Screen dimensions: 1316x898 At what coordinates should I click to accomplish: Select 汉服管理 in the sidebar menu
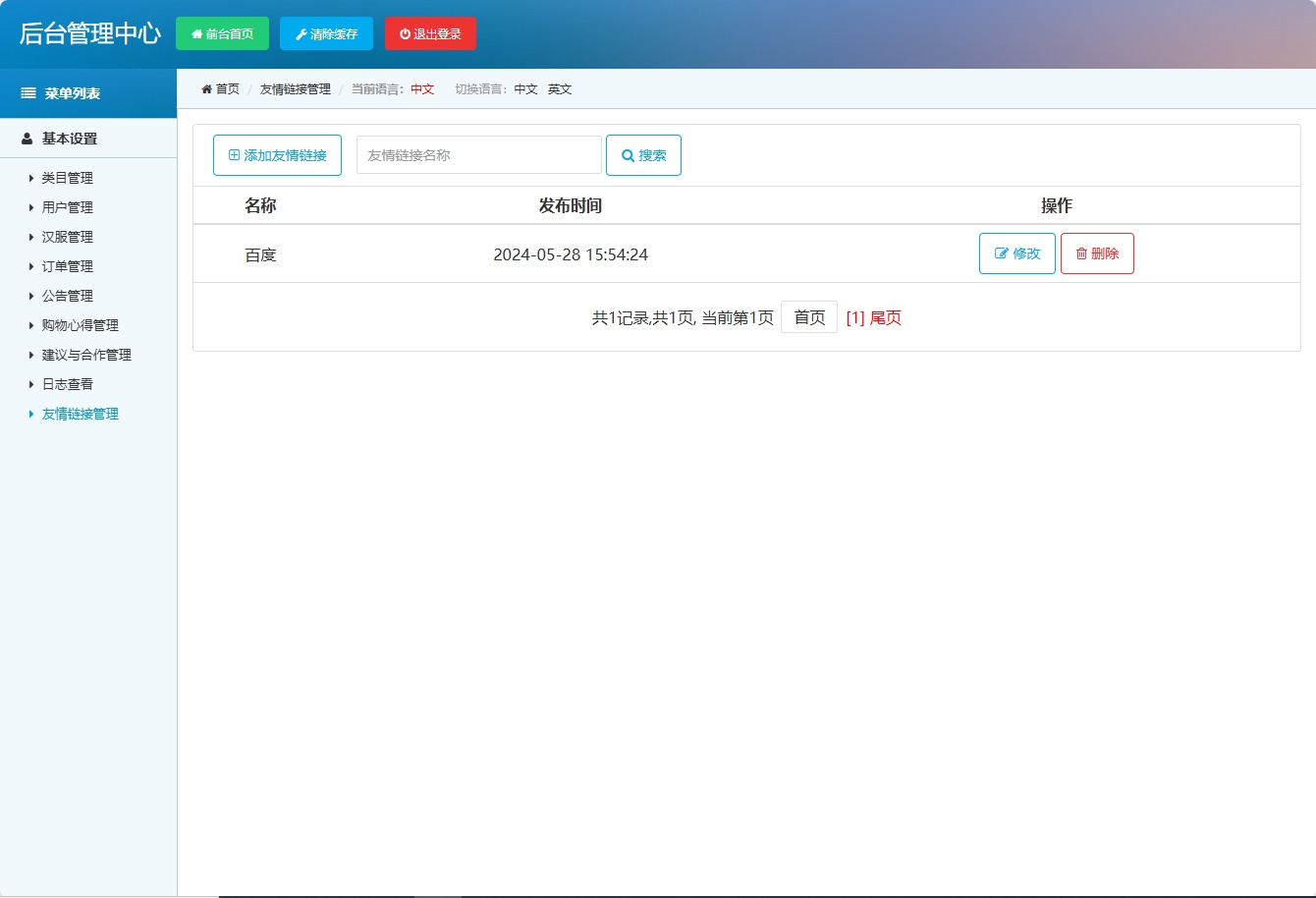coord(66,237)
